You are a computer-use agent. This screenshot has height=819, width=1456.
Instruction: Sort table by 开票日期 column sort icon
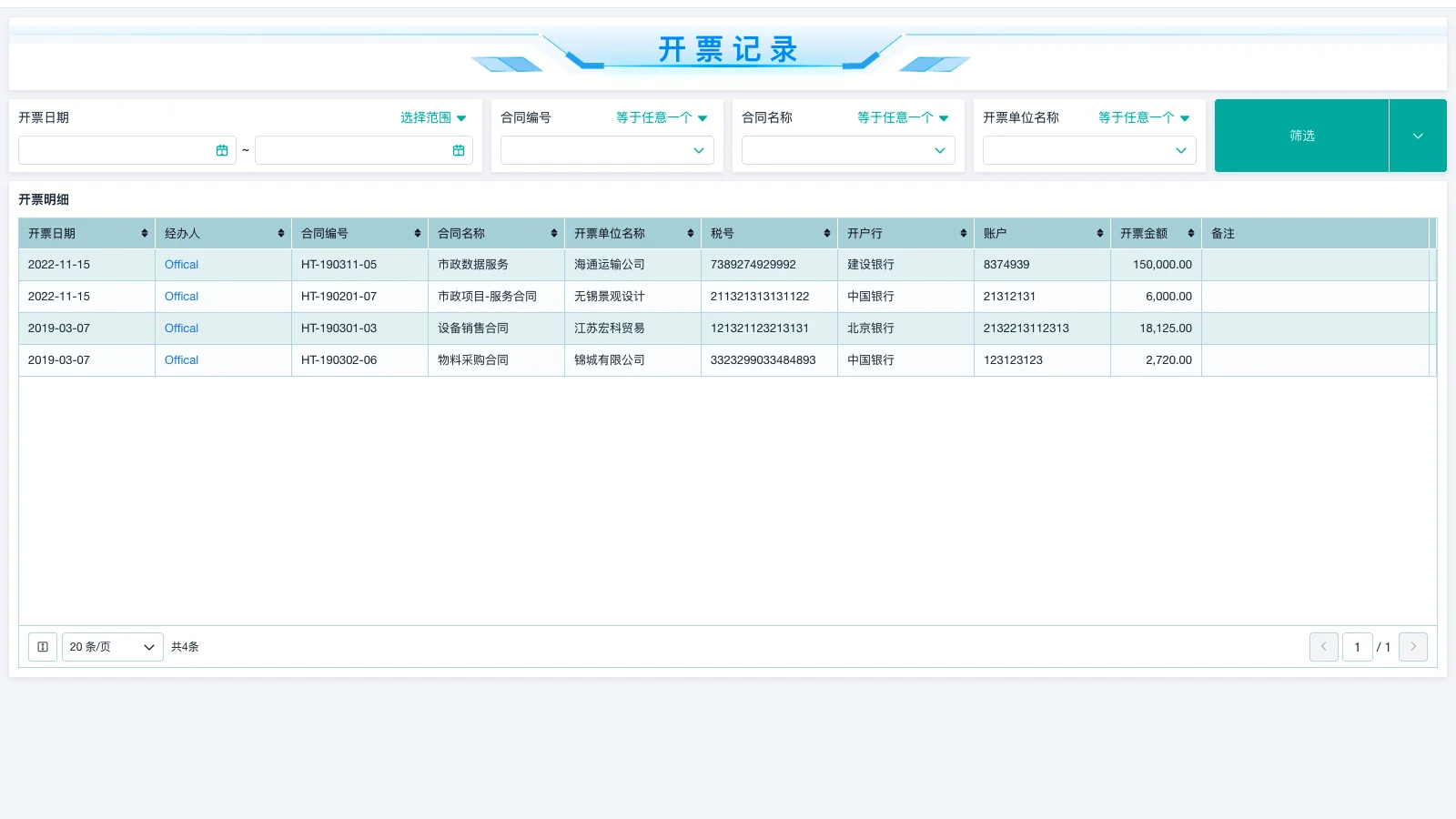click(145, 234)
